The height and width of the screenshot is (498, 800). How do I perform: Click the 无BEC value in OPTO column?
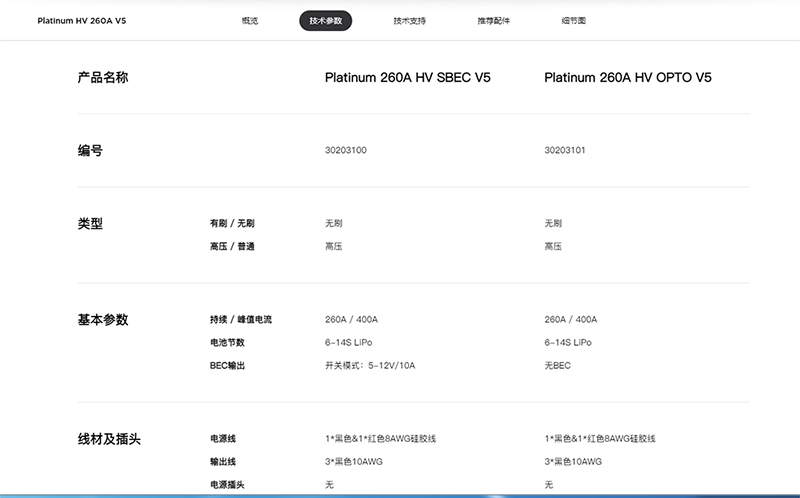(x=557, y=366)
